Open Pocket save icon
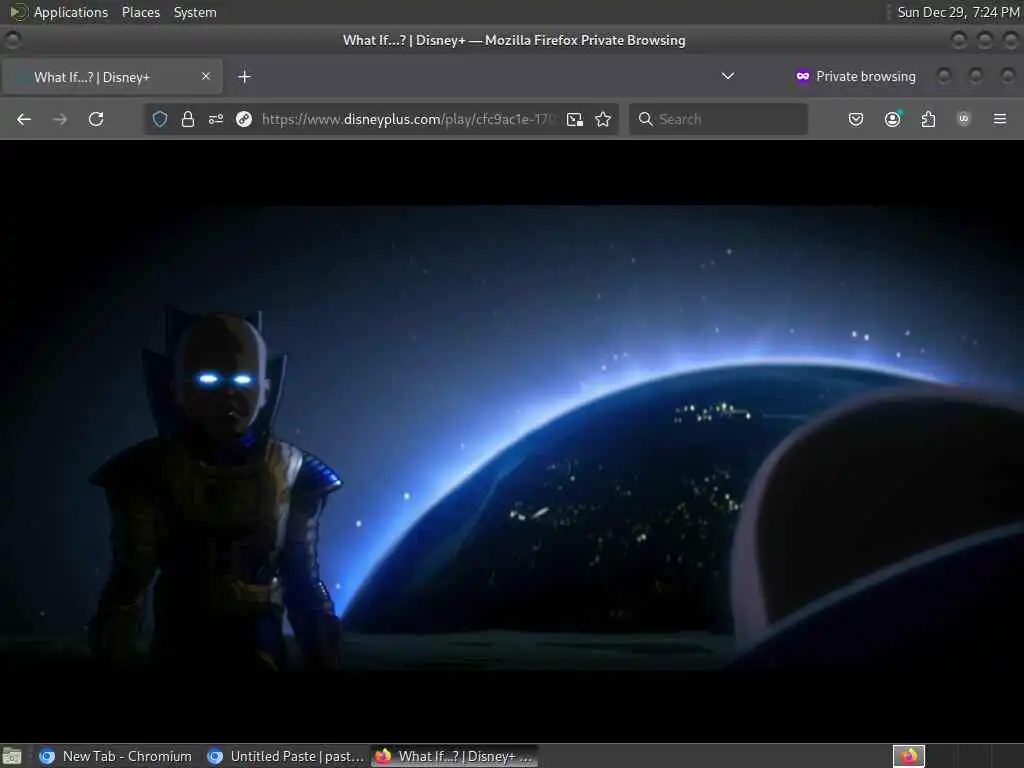1024x768 pixels. click(x=856, y=119)
